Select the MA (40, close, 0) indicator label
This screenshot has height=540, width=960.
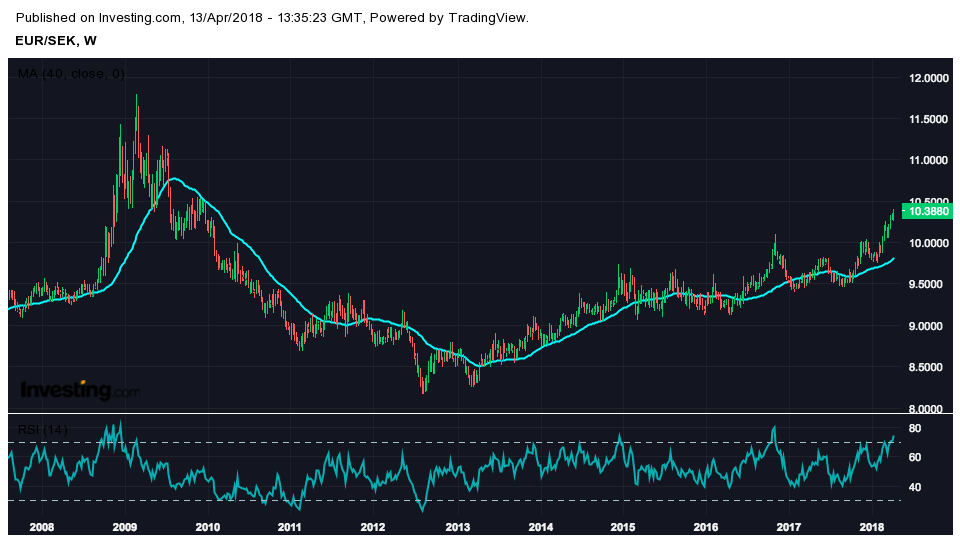pos(71,73)
